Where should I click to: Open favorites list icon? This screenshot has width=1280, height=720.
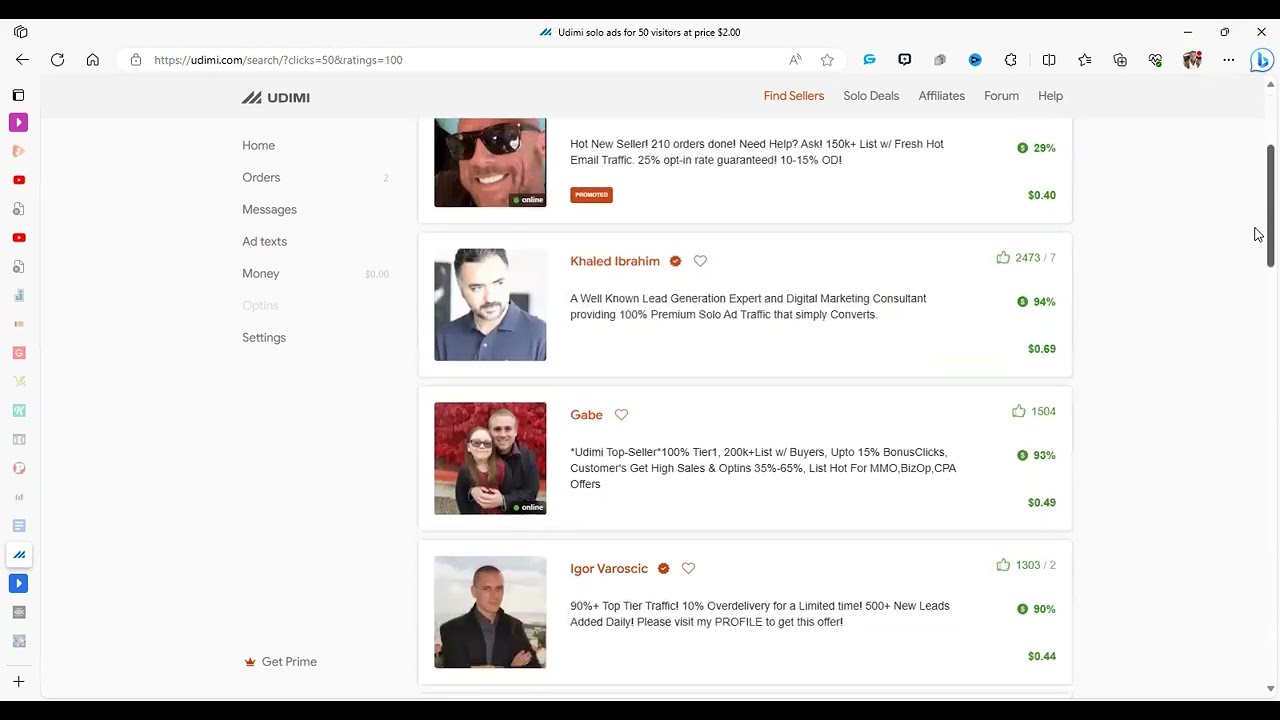coord(1085,60)
